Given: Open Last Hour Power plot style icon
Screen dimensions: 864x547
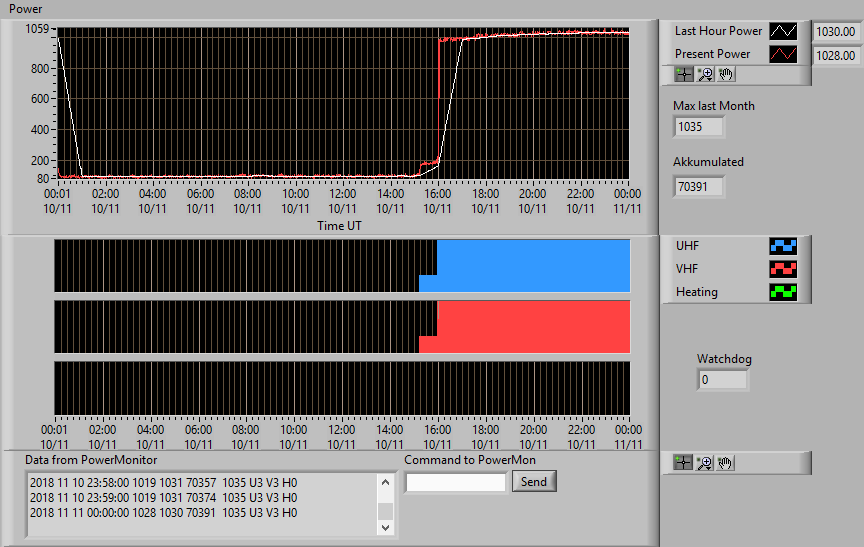Looking at the screenshot, I should point(783,31).
